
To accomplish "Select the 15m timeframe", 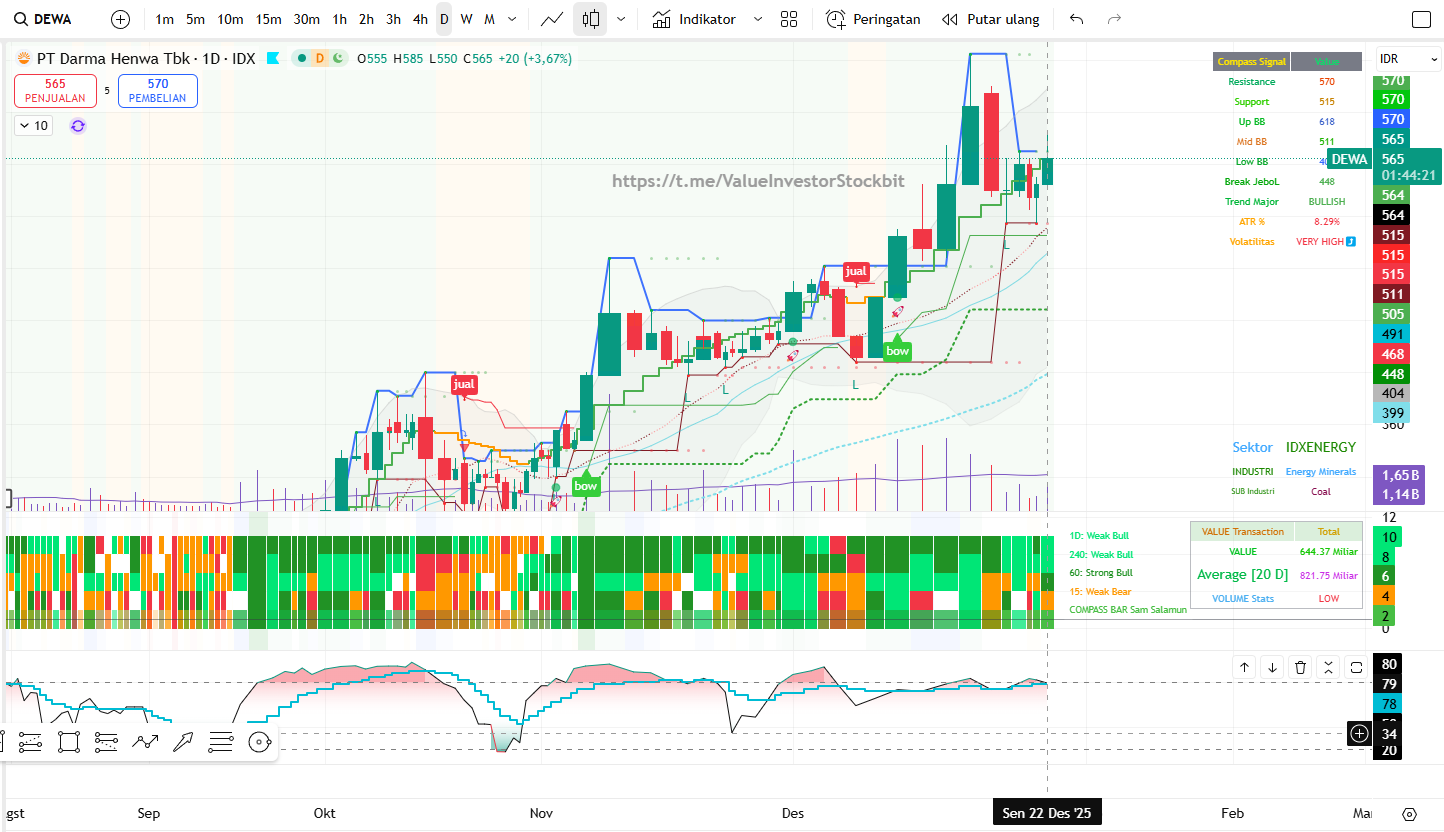I will (x=268, y=19).
